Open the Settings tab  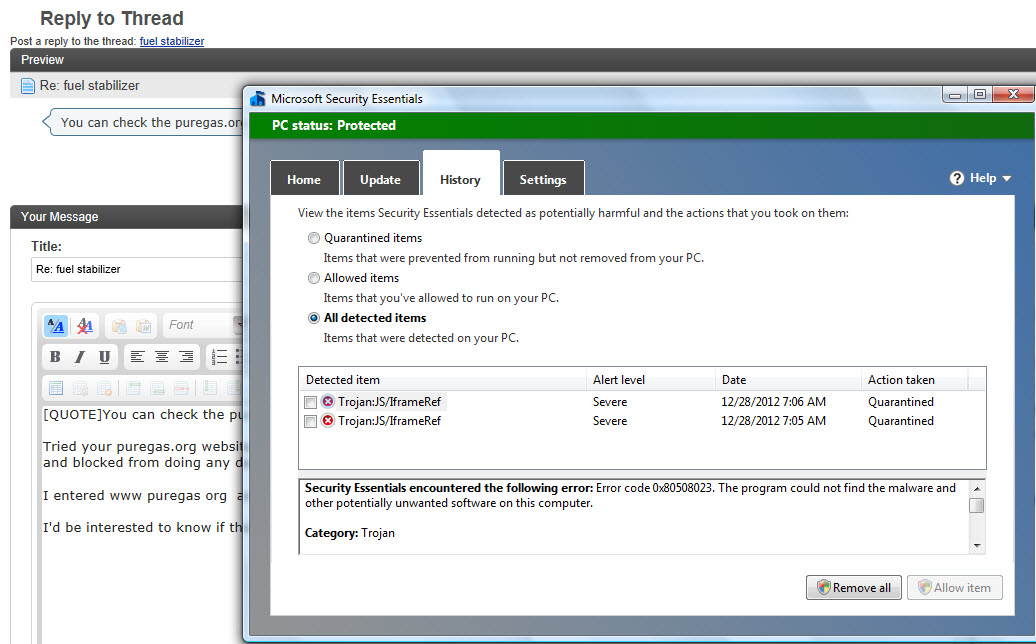point(543,179)
